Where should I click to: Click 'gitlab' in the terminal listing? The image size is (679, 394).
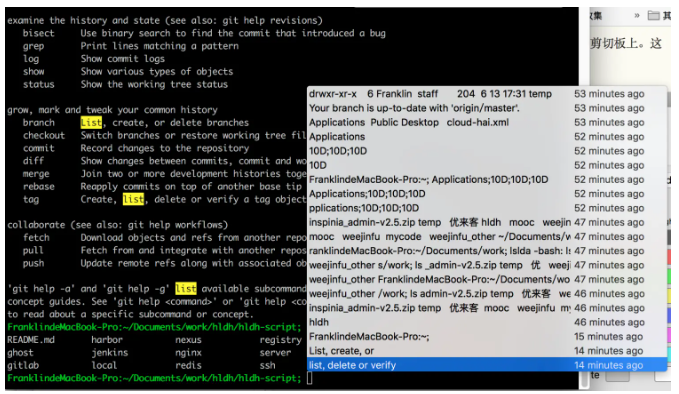point(23,365)
